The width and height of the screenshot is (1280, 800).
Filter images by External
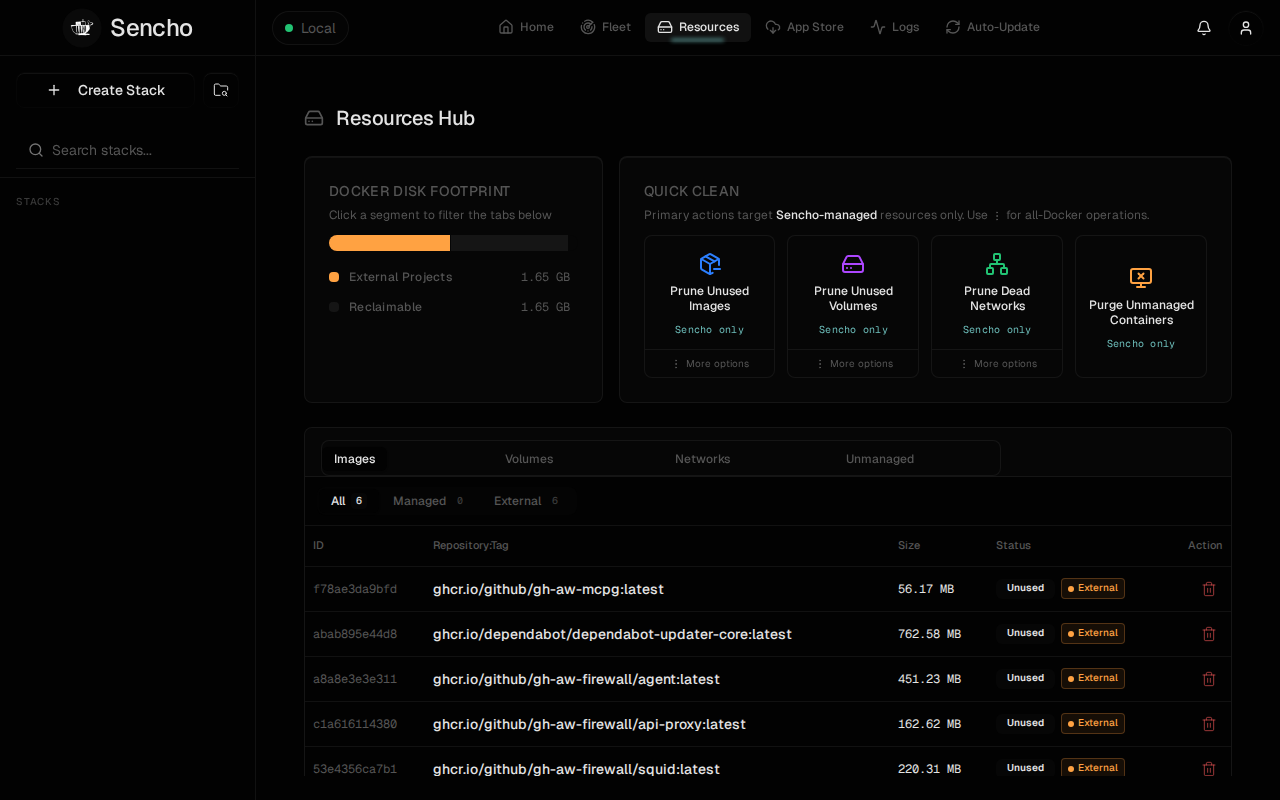[x=527, y=501]
